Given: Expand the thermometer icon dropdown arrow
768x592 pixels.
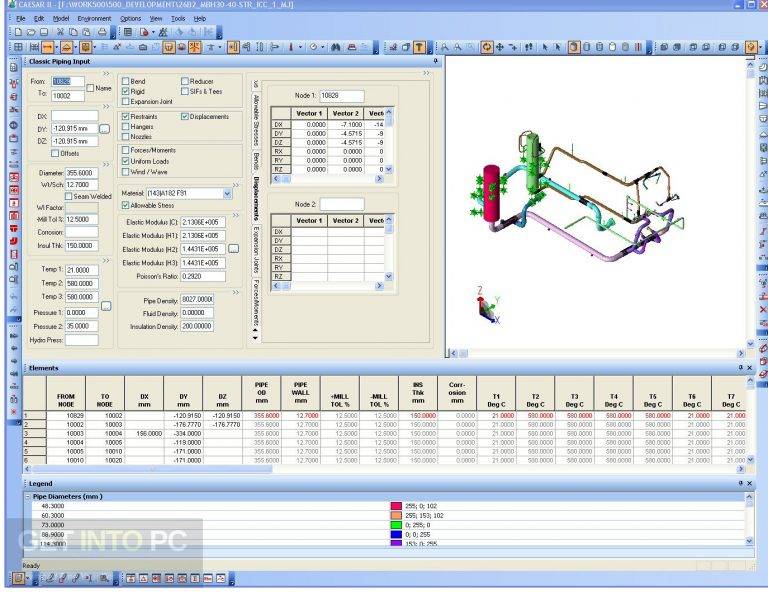Looking at the screenshot, I should 300,47.
